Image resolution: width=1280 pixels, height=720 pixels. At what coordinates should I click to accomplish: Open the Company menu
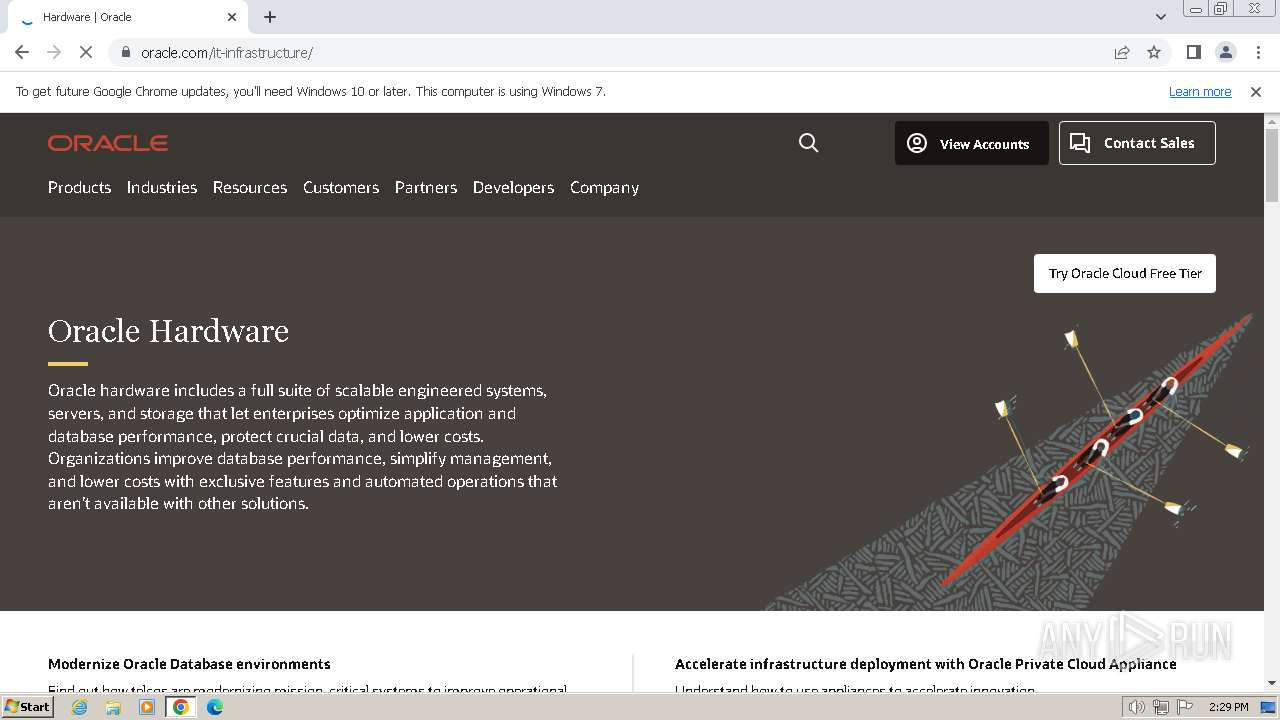[604, 187]
